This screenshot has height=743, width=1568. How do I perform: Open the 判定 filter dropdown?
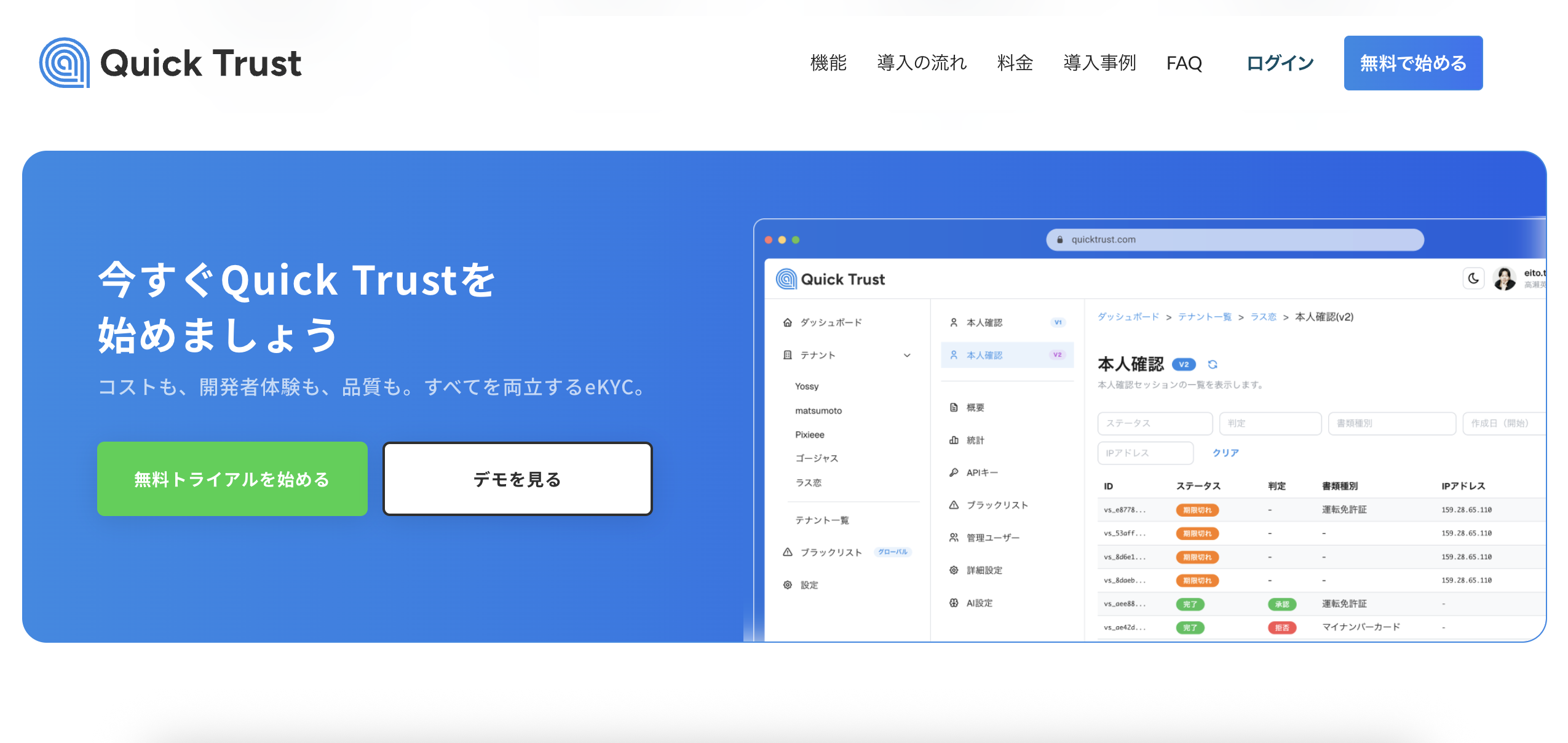(x=1270, y=423)
